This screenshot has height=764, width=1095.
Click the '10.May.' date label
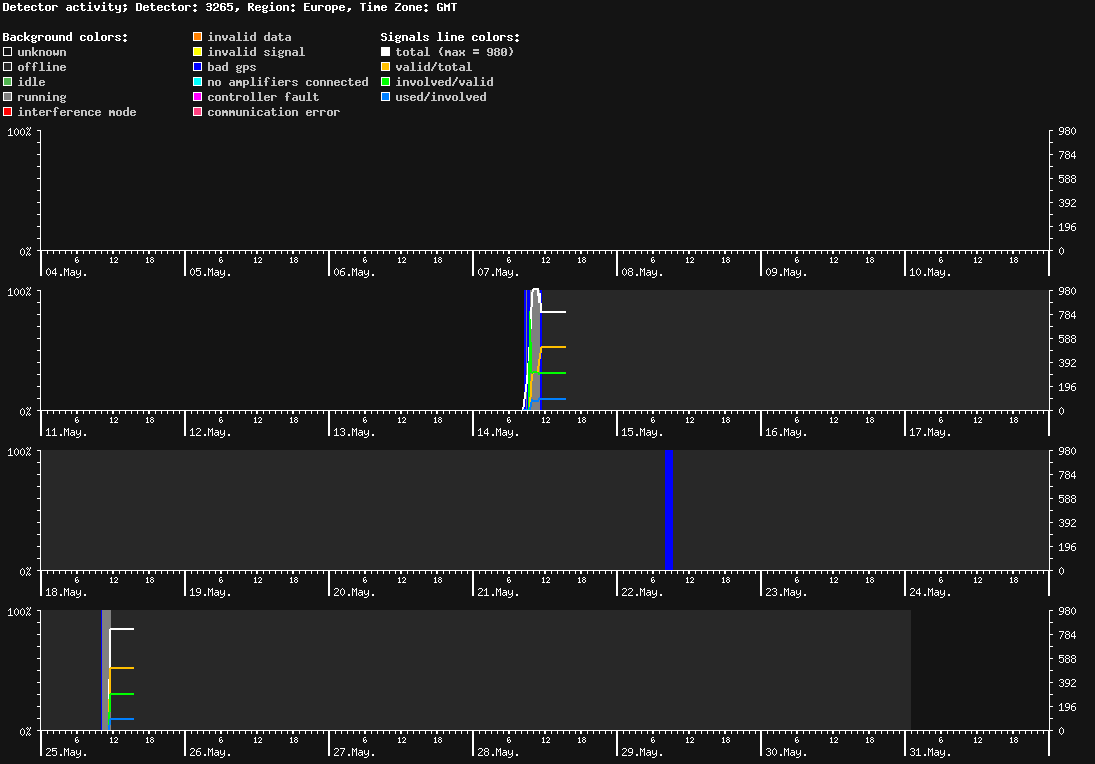point(930,272)
